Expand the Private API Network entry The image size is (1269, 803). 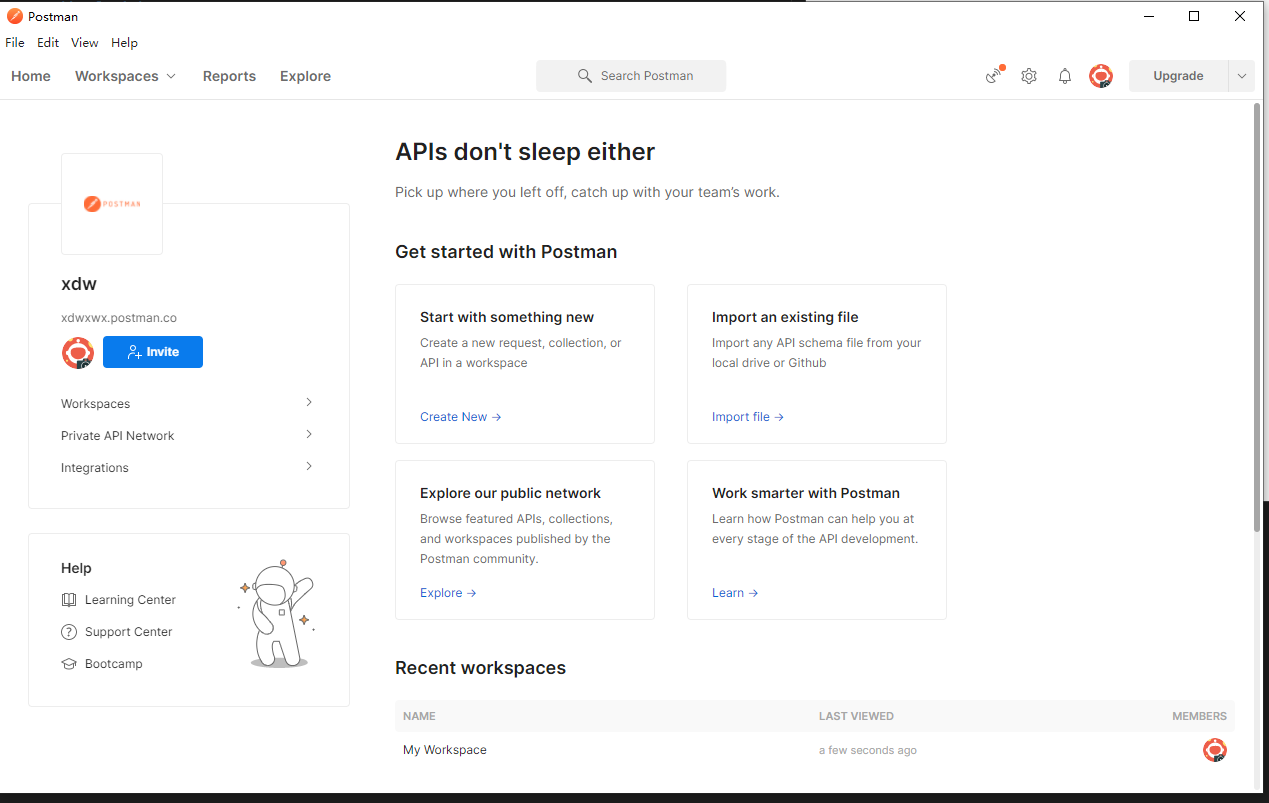click(187, 436)
